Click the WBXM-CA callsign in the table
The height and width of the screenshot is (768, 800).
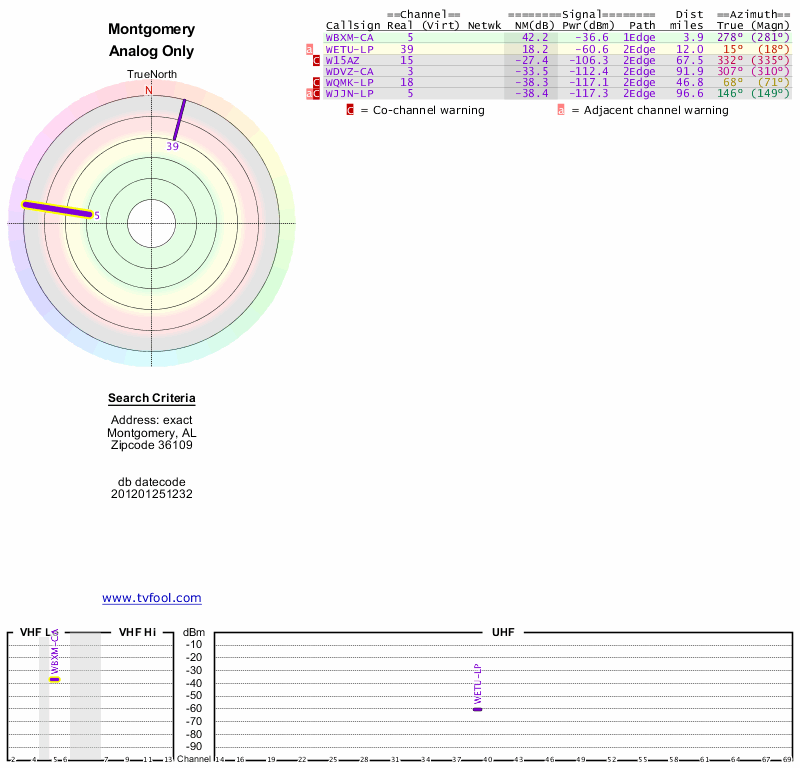pyautogui.click(x=349, y=37)
